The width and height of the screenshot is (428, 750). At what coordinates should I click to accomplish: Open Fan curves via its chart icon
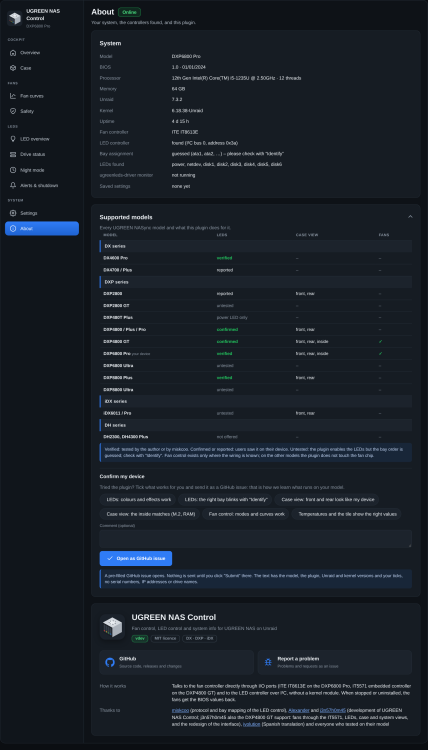coord(13,96)
